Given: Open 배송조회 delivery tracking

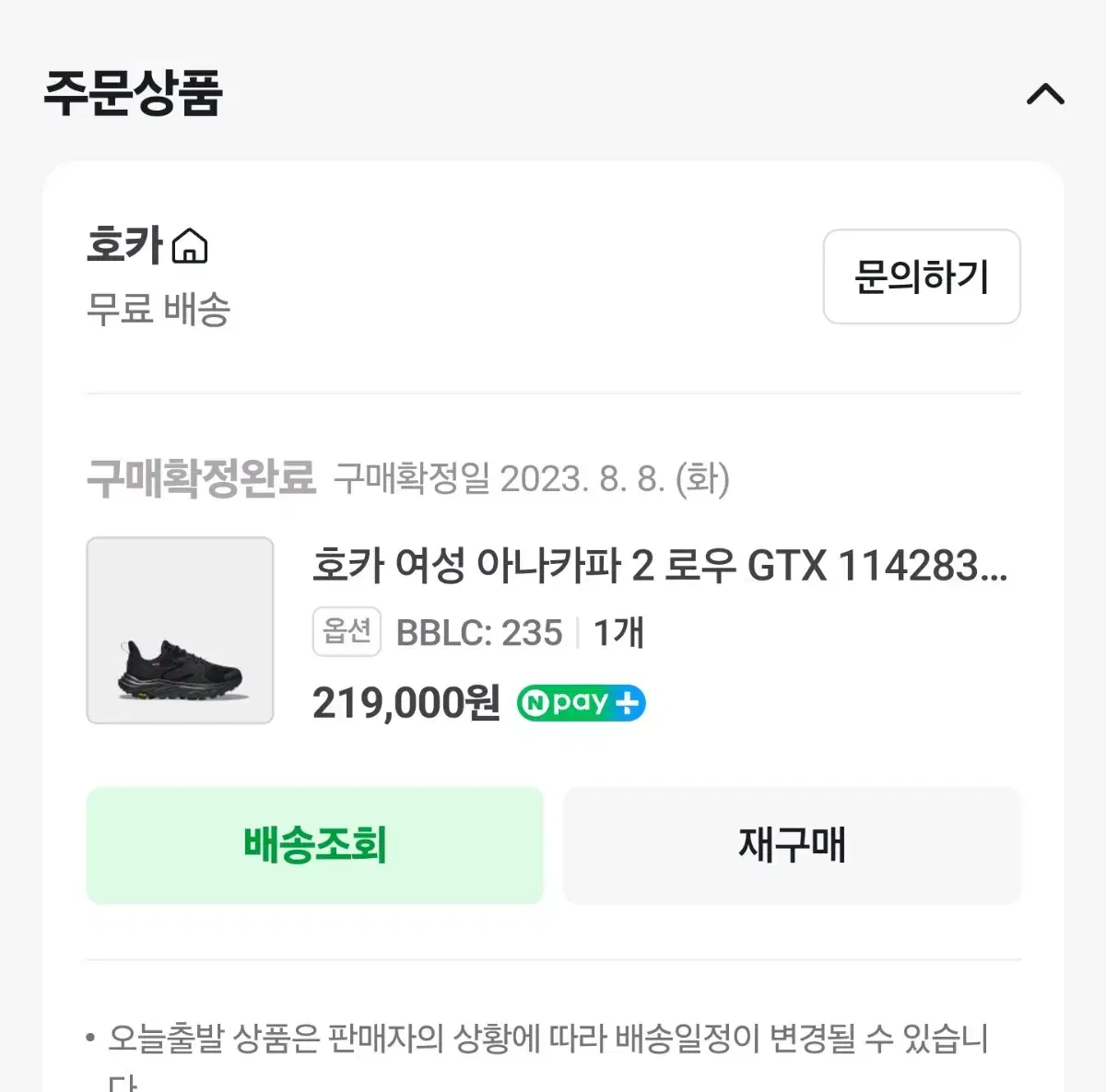Looking at the screenshot, I should click(x=315, y=845).
